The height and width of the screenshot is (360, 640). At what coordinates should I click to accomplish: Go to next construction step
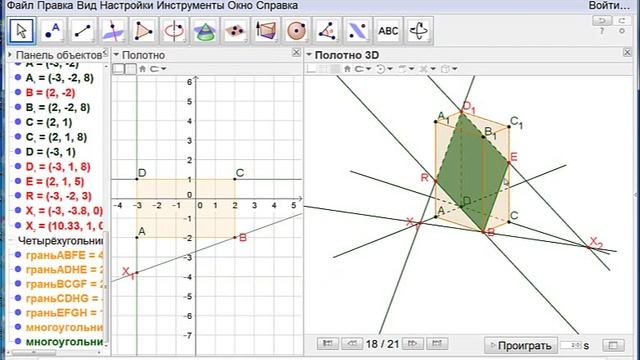pyautogui.click(x=413, y=344)
